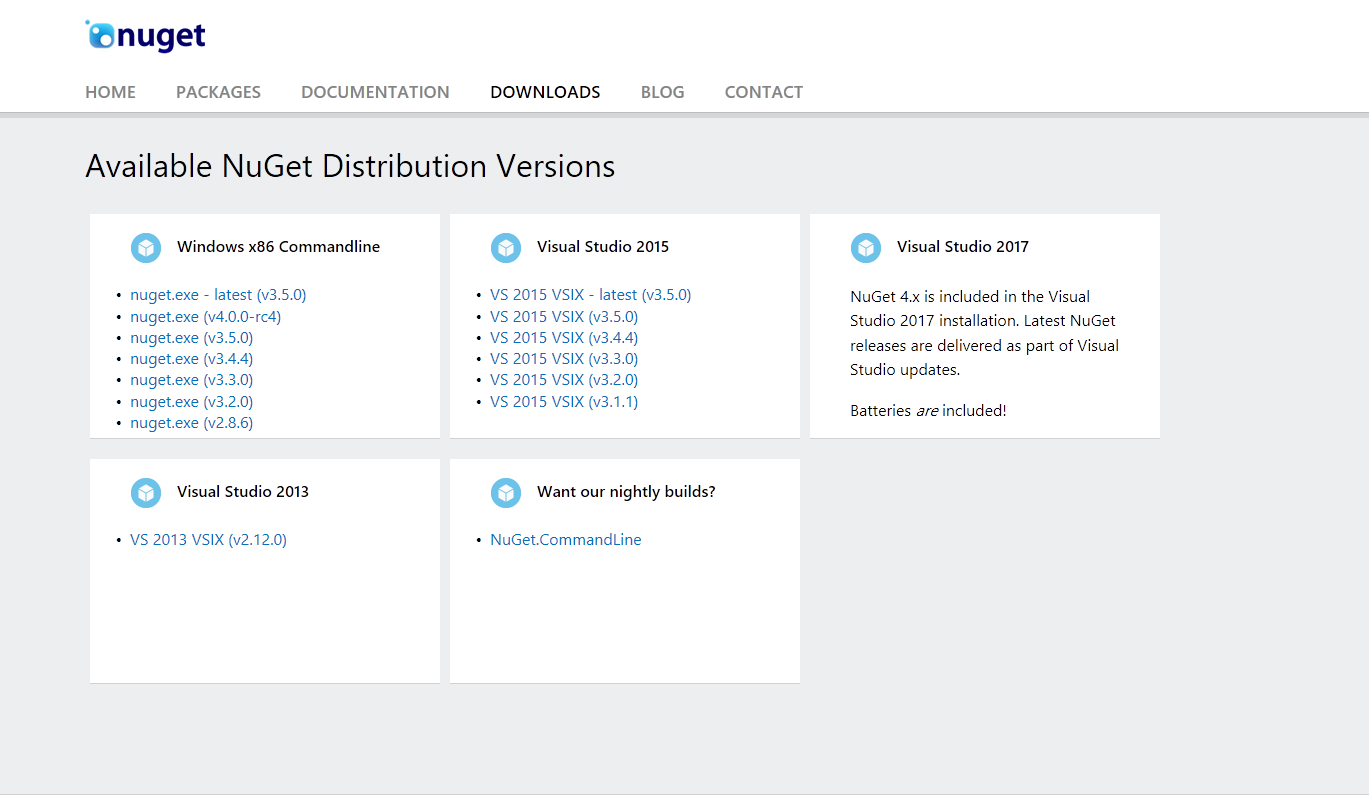Open the NuGet.CommandLine nightly builds link
The height and width of the screenshot is (796, 1369).
(566, 540)
